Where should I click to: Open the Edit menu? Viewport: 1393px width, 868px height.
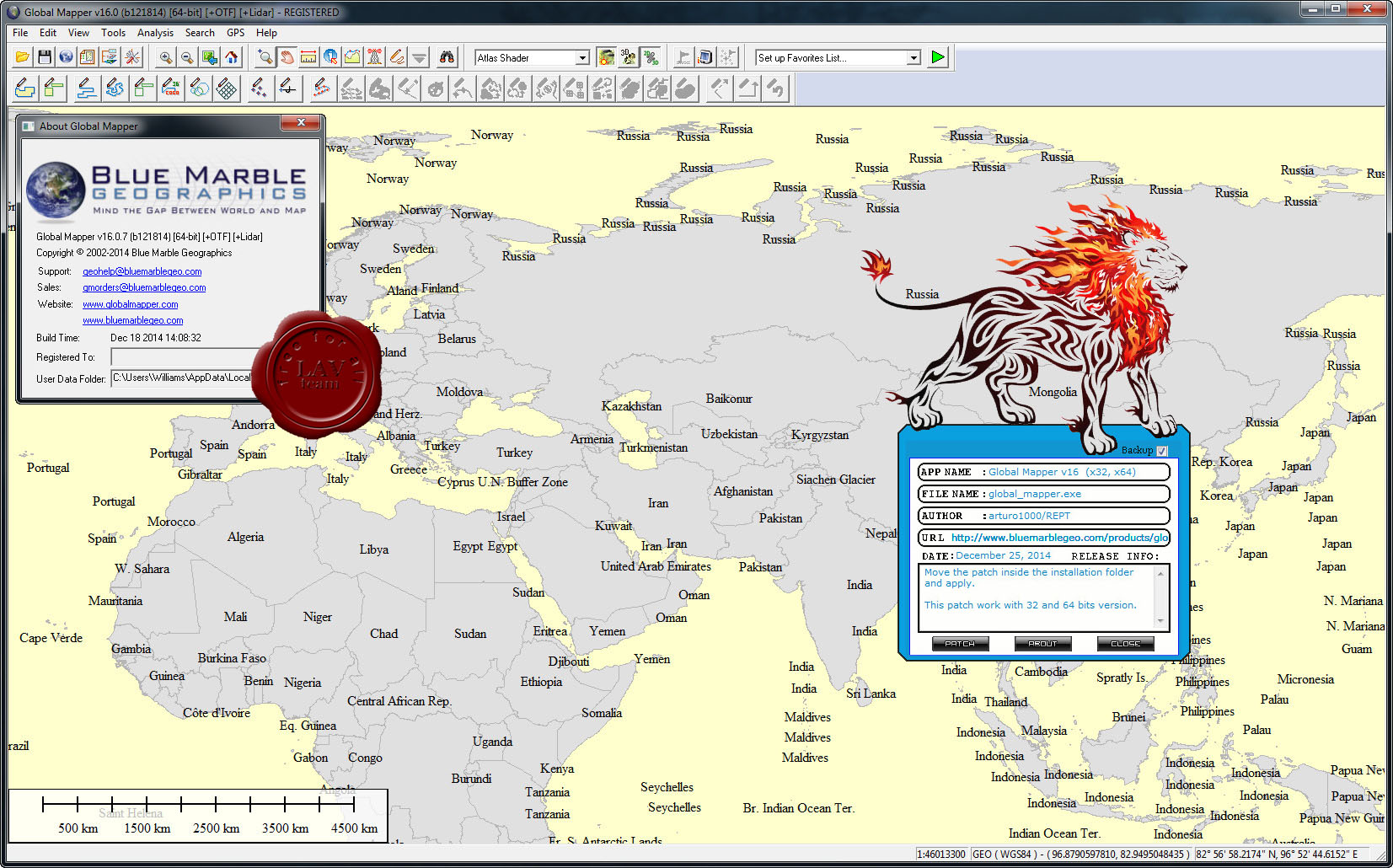point(48,33)
